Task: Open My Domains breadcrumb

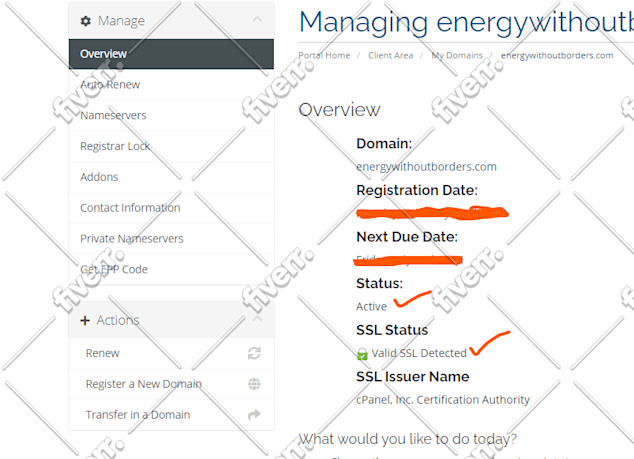Action: [x=457, y=55]
